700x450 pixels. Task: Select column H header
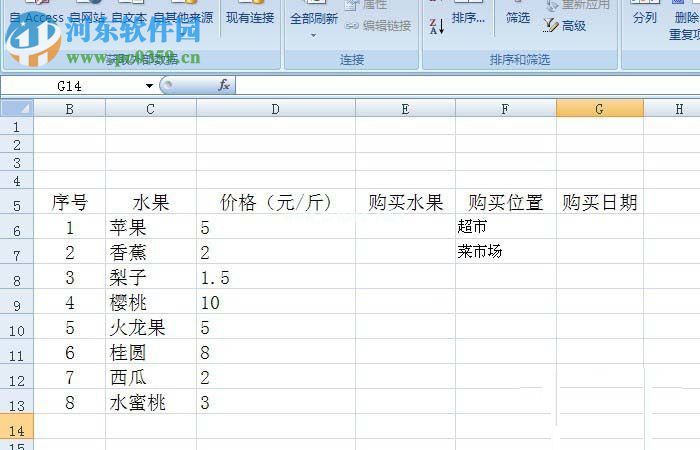672,109
